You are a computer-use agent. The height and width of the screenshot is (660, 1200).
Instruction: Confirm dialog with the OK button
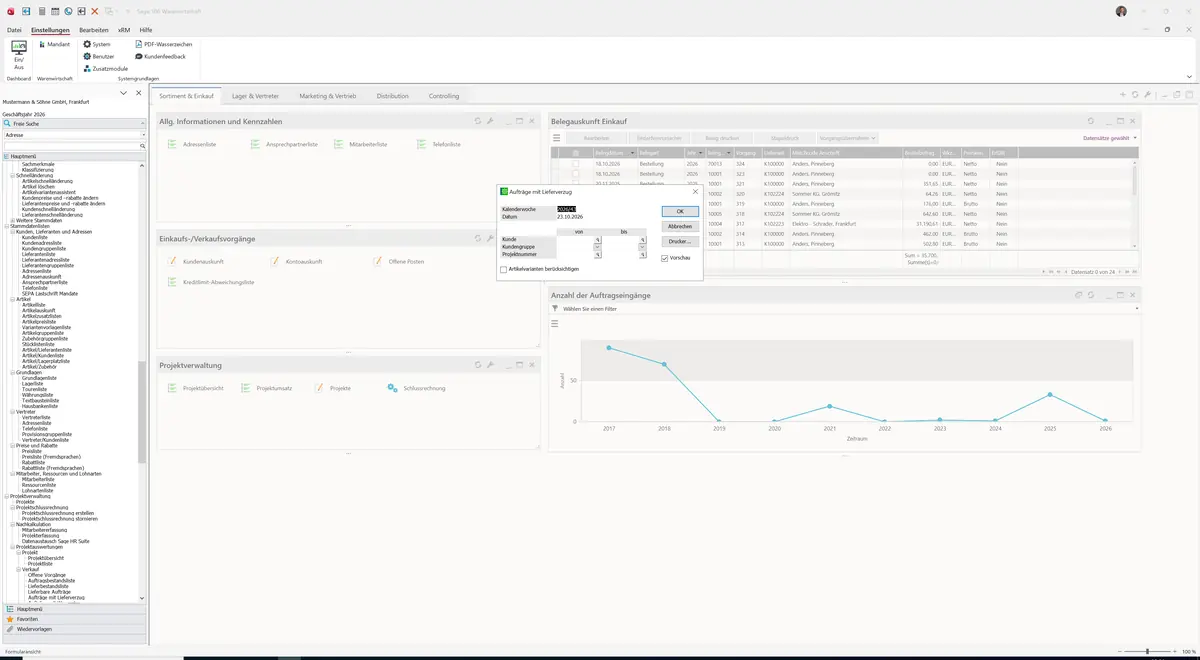coord(680,211)
